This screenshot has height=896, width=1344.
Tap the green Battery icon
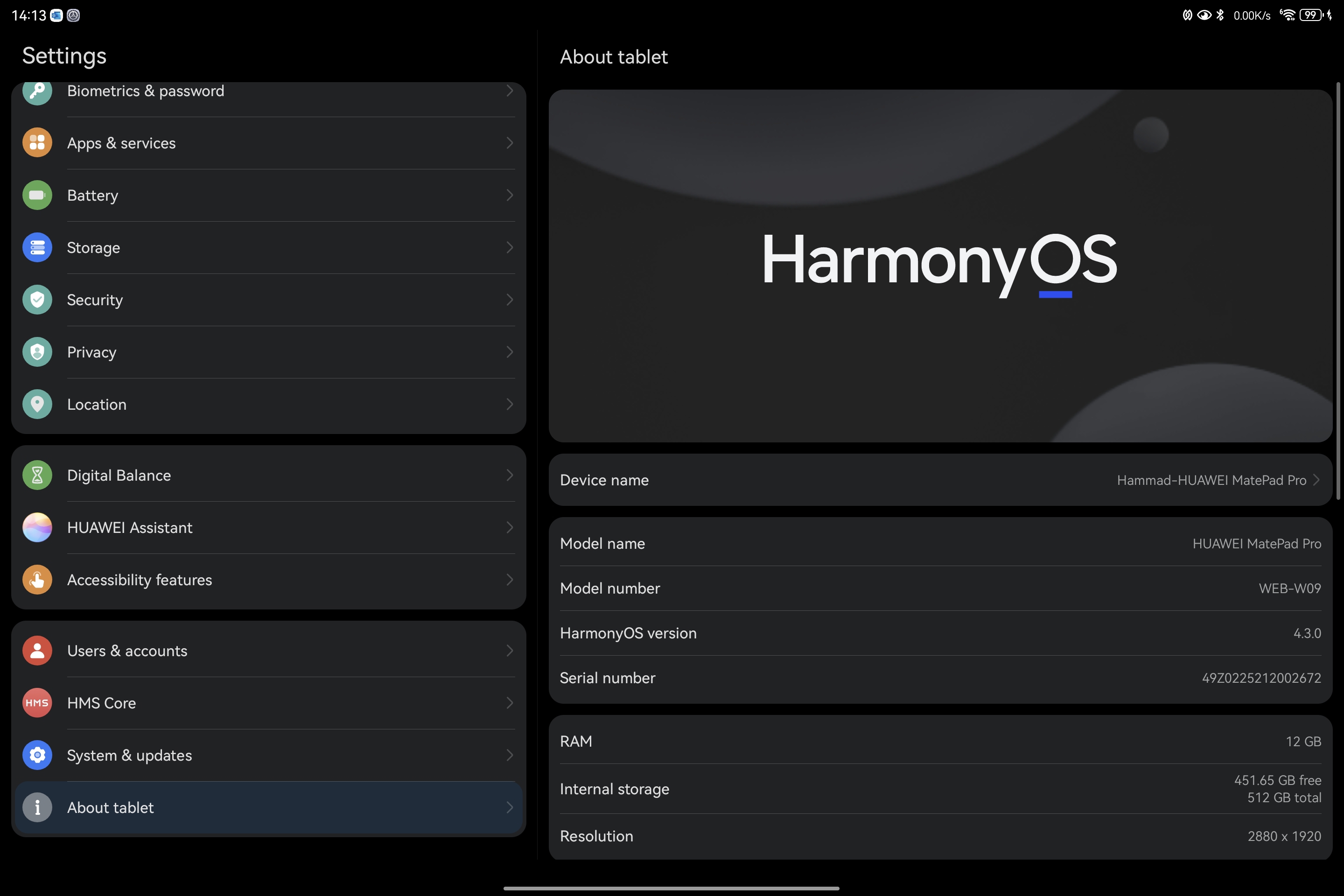[37, 196]
